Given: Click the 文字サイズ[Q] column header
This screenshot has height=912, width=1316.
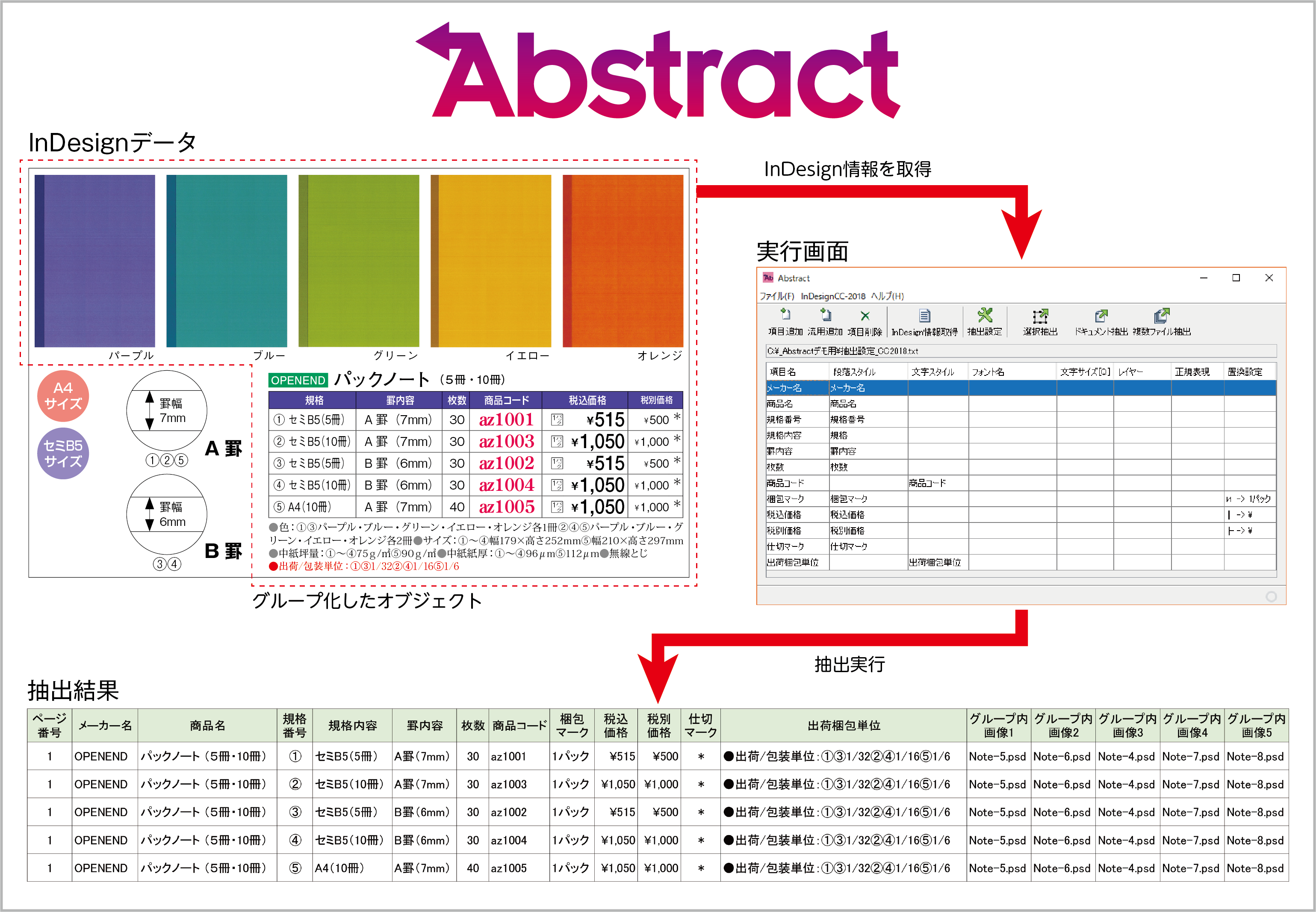Looking at the screenshot, I should click(x=1085, y=372).
